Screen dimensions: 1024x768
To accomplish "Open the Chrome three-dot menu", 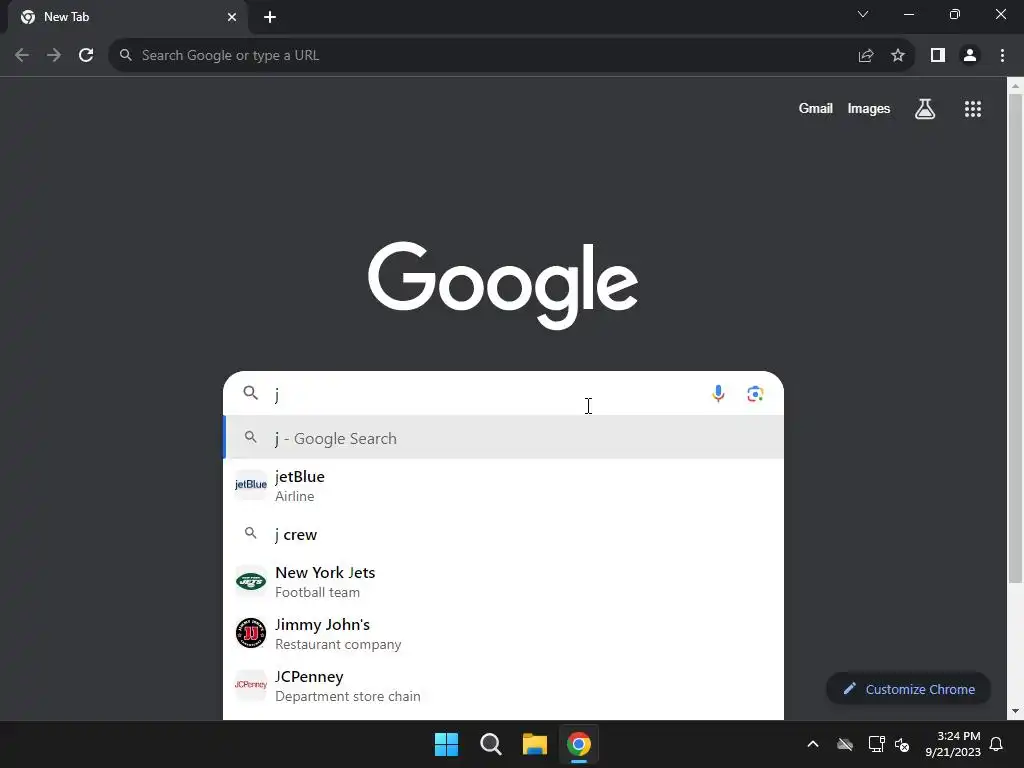I will coord(1002,56).
